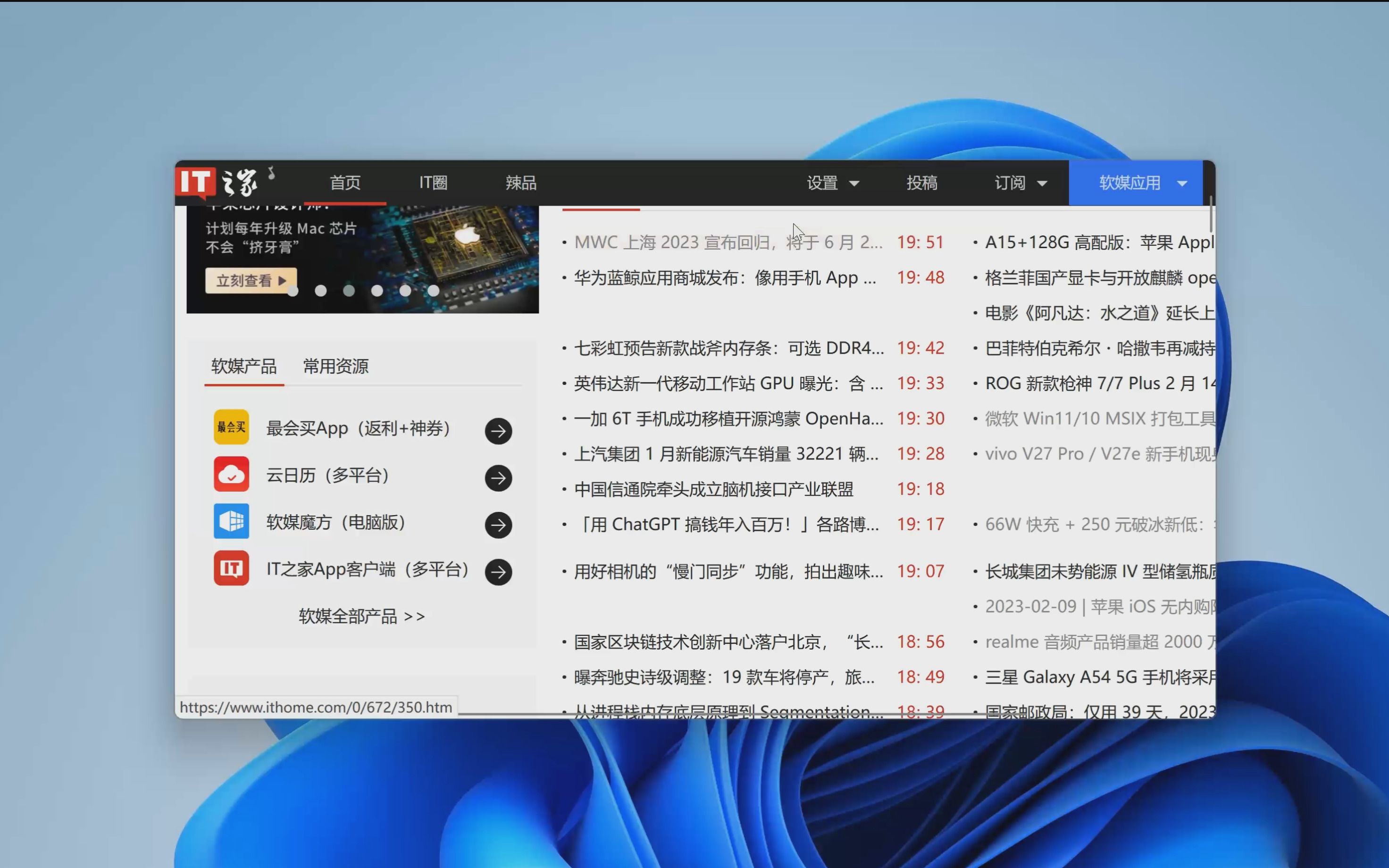Click the 立刻查看 banner button

pos(251,280)
